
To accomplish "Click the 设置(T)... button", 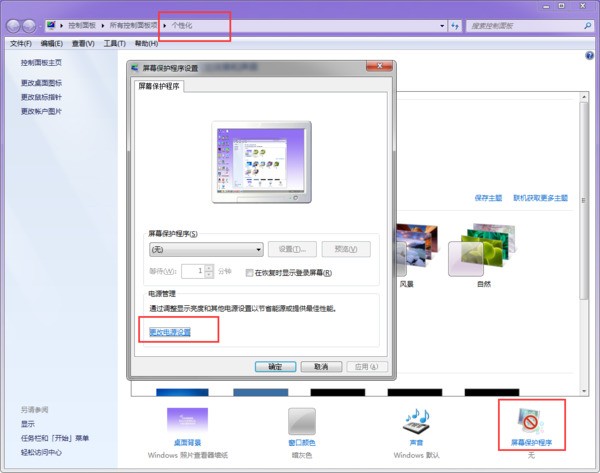I will (x=292, y=249).
